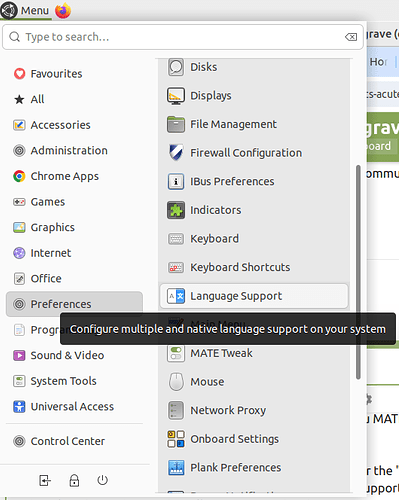
Task: Open Keyboard settings icon
Action: (176, 239)
